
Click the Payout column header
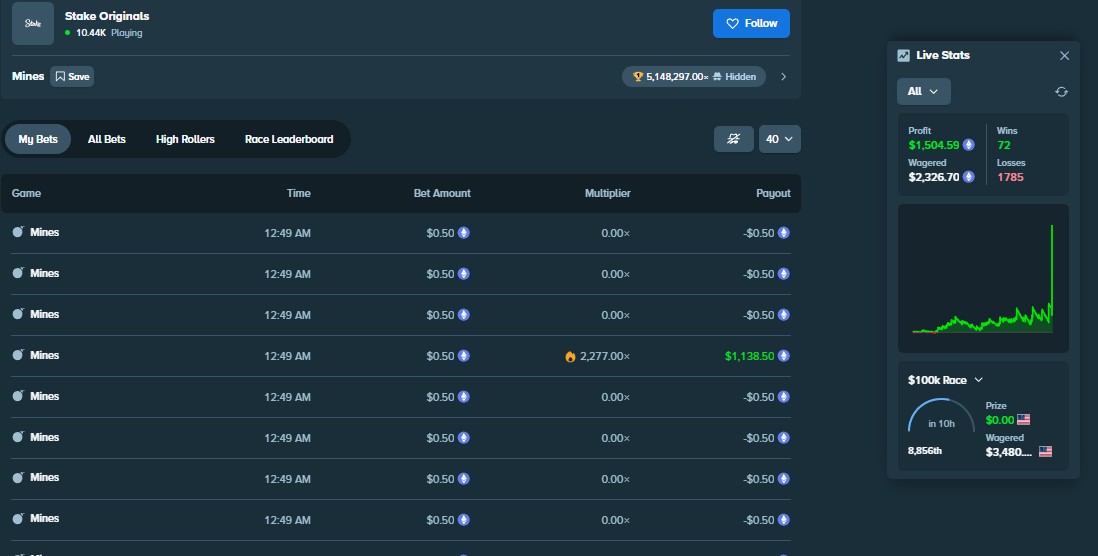click(773, 193)
